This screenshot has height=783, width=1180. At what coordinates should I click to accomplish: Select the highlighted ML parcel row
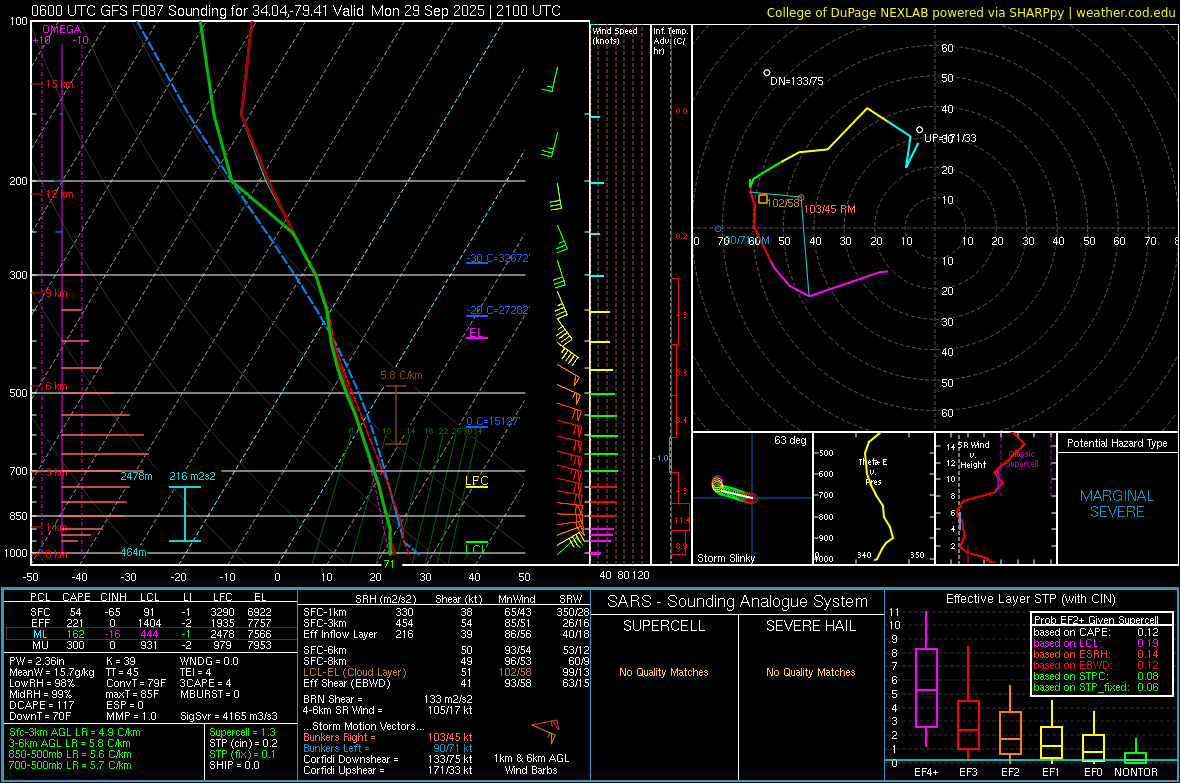click(151, 634)
